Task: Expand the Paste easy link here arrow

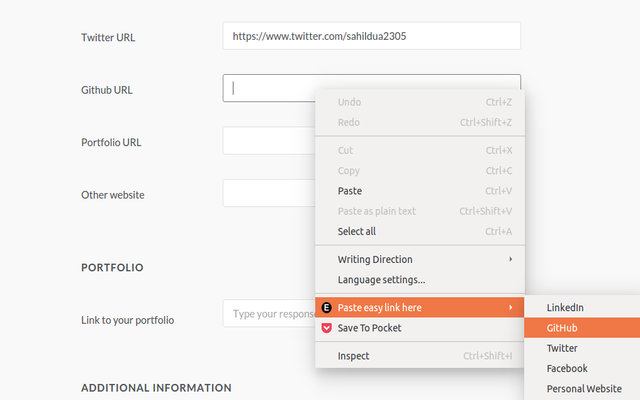Action: click(510, 307)
